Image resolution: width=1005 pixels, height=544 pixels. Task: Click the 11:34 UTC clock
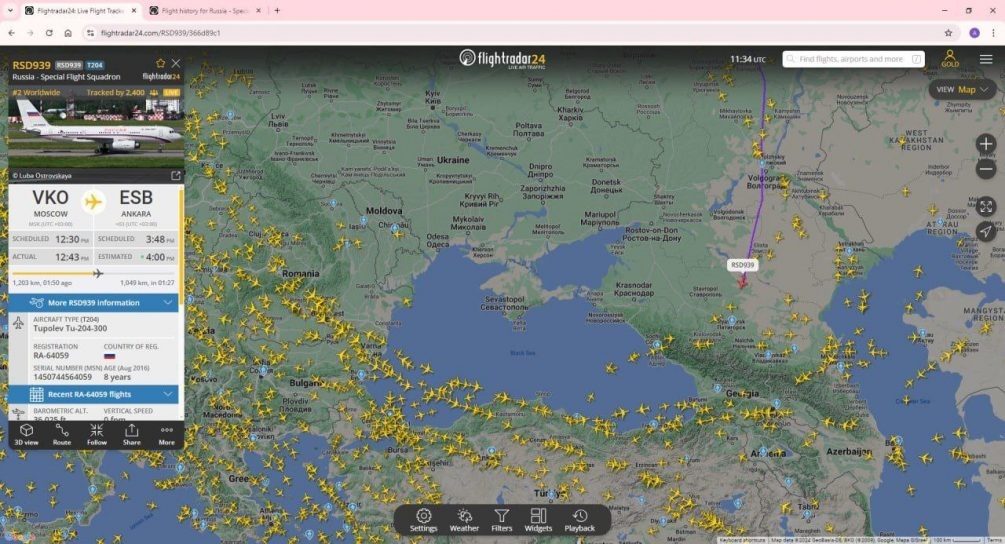coord(748,59)
